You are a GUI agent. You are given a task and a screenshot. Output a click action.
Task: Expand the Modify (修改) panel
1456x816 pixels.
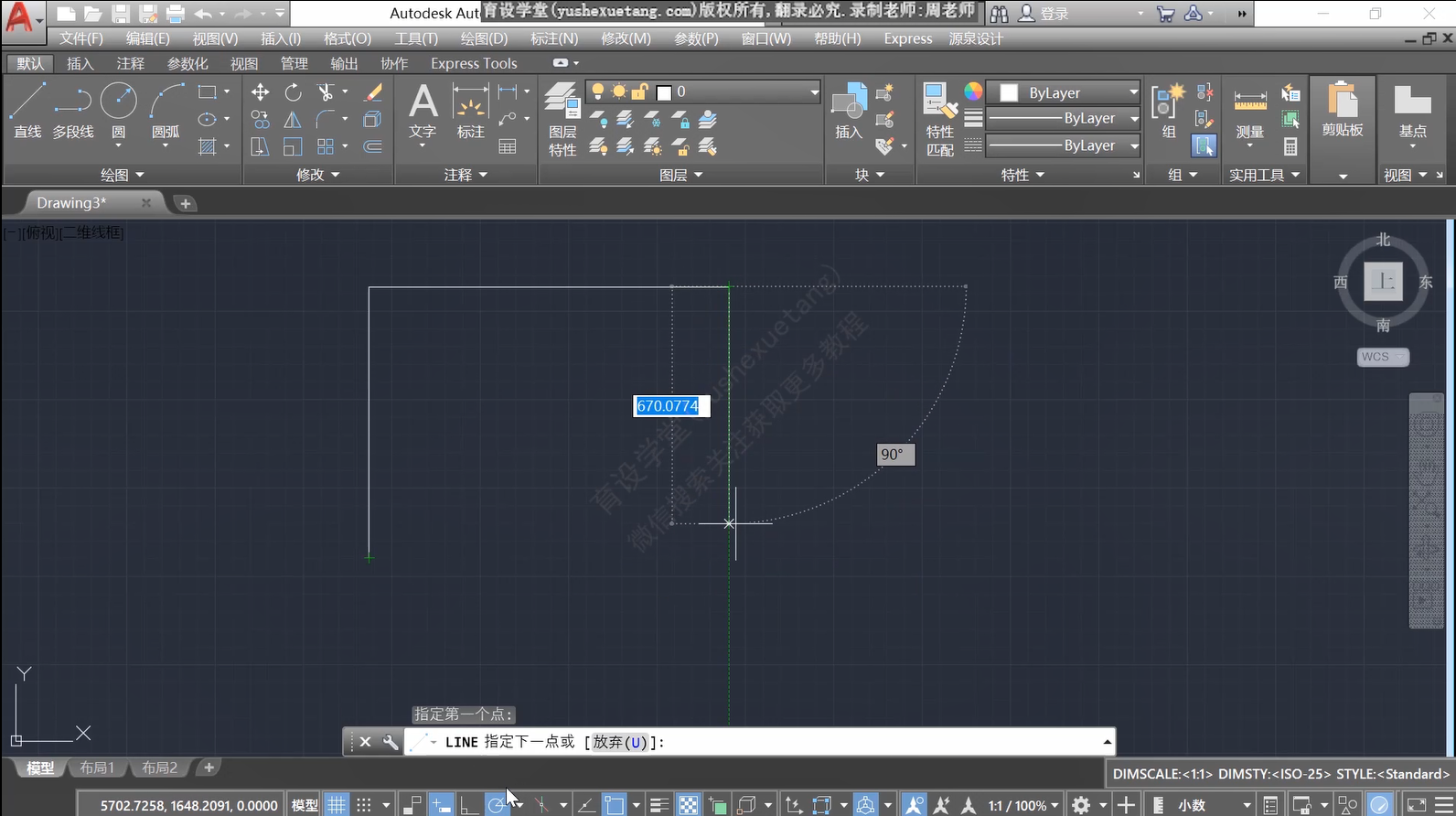point(318,175)
